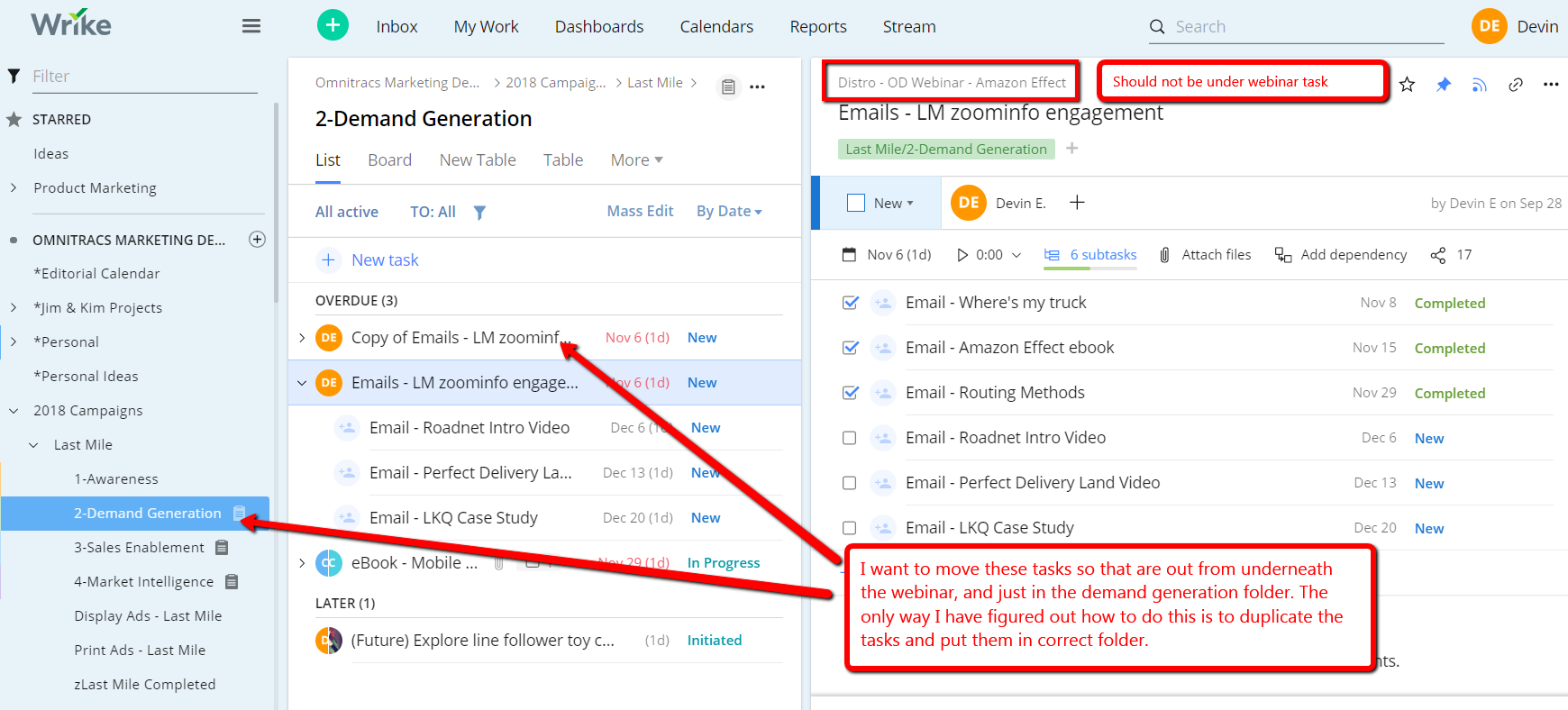Click Mass Edit
Image resolution: width=1568 pixels, height=710 pixels.
[640, 211]
